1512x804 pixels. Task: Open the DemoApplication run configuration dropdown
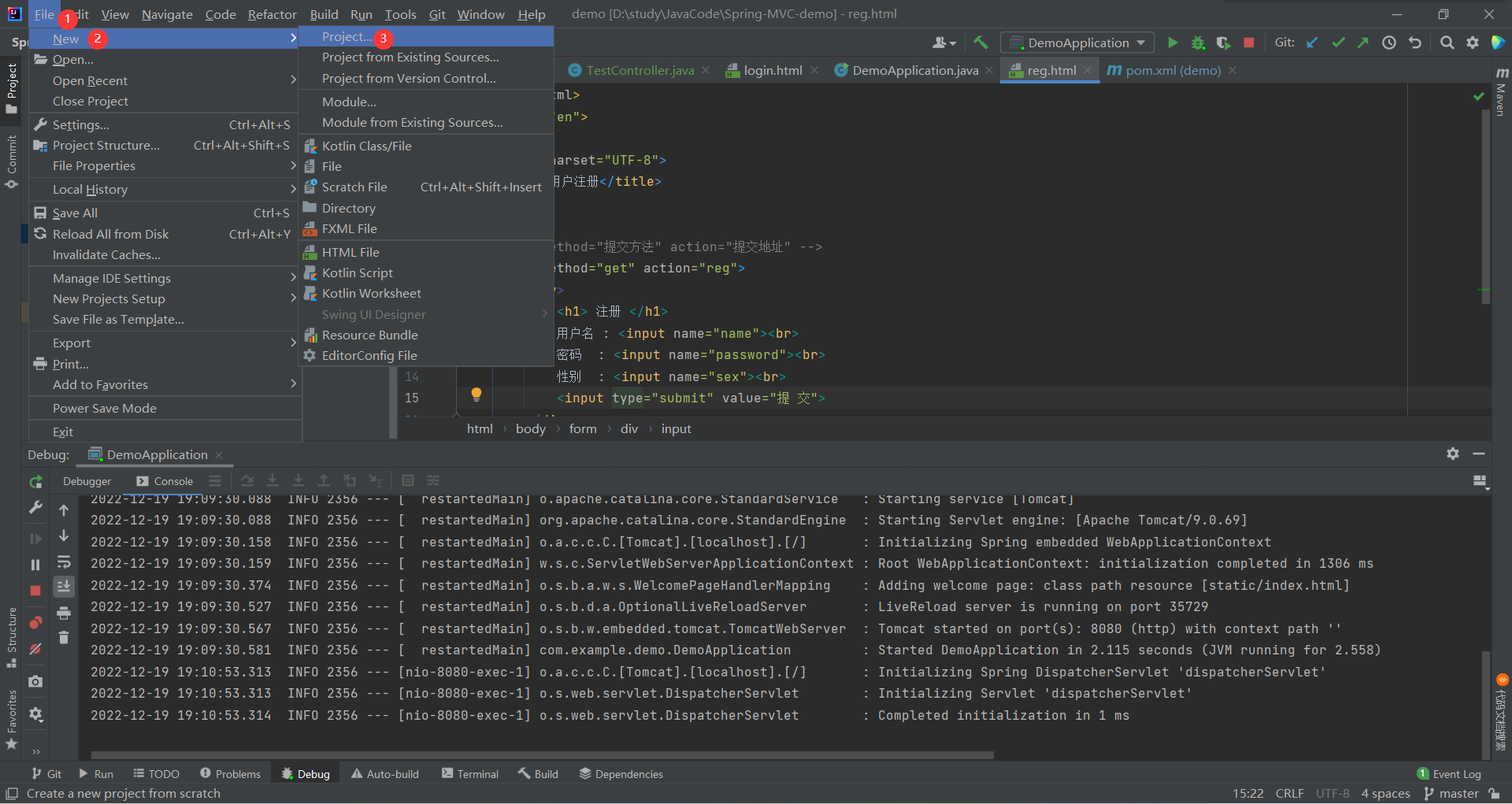coord(1077,43)
